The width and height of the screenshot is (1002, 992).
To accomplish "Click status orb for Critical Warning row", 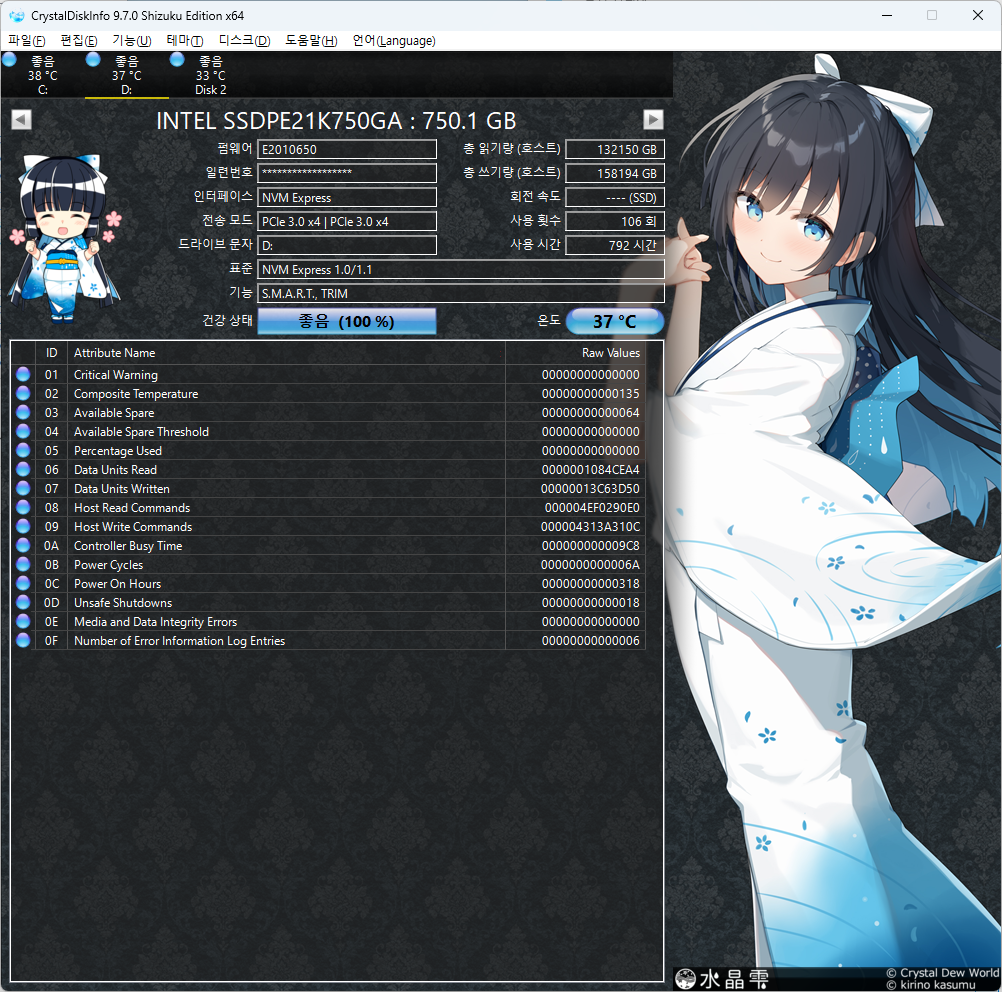I will point(24,375).
